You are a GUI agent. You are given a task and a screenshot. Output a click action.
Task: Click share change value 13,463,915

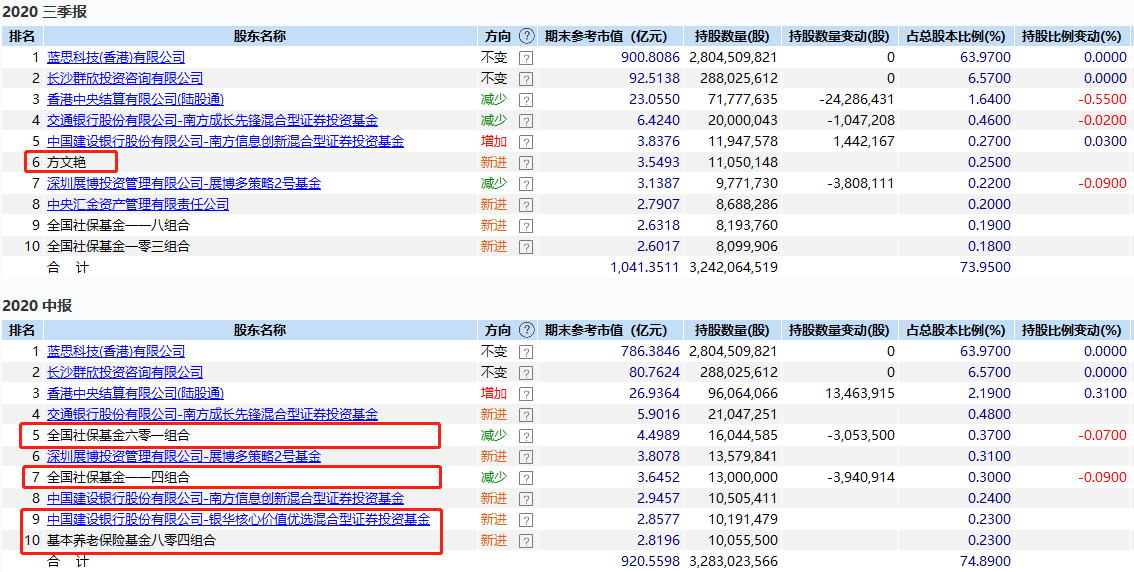click(858, 393)
